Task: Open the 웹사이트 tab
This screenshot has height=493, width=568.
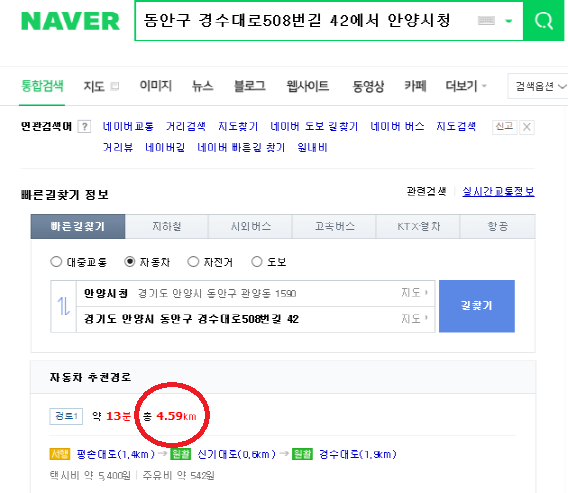Action: click(308, 86)
